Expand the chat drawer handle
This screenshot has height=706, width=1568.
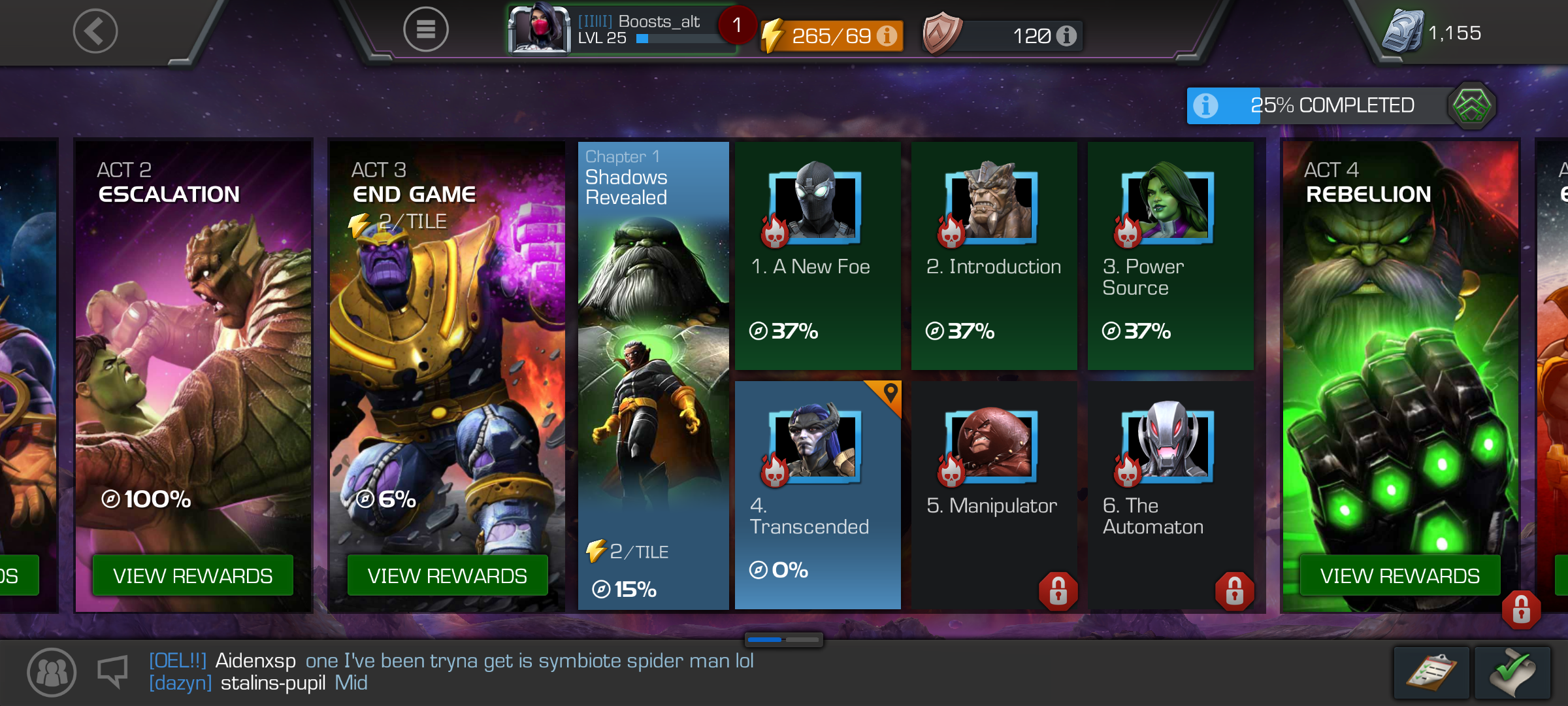tap(783, 639)
